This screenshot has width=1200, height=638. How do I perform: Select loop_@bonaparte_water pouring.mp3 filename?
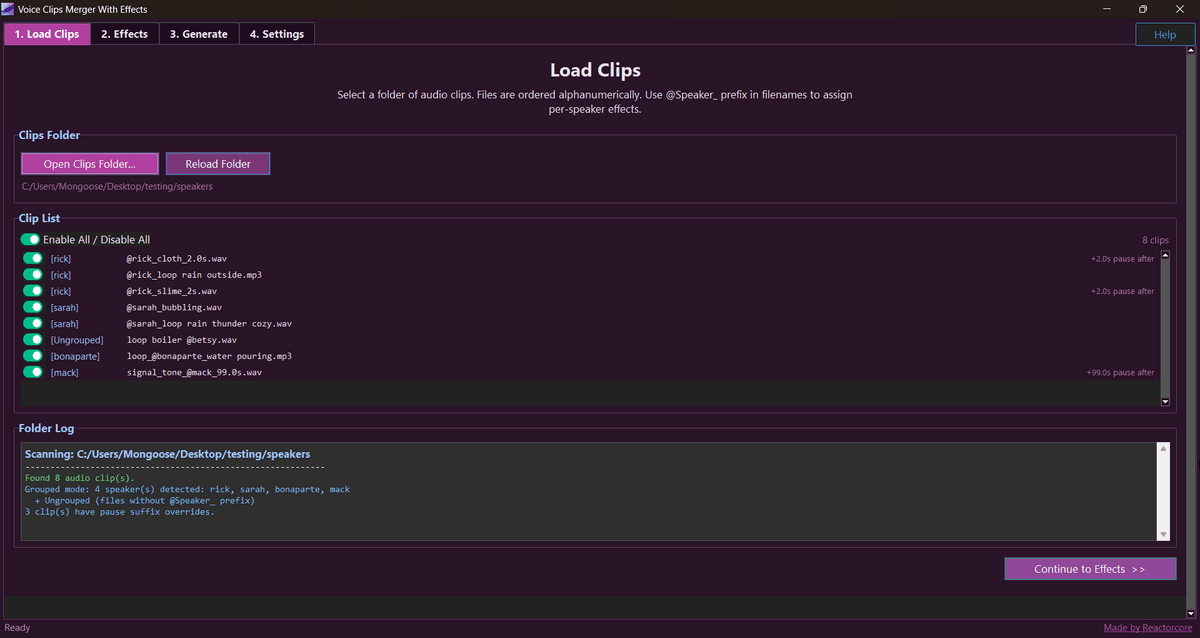(x=209, y=356)
